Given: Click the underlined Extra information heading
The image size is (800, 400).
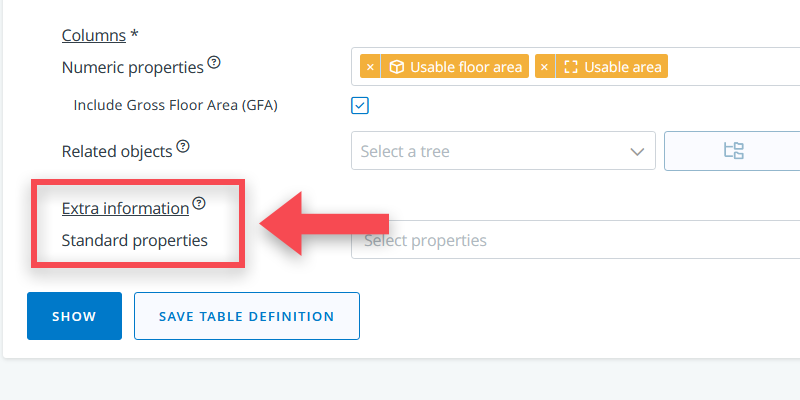Looking at the screenshot, I should pos(125,208).
